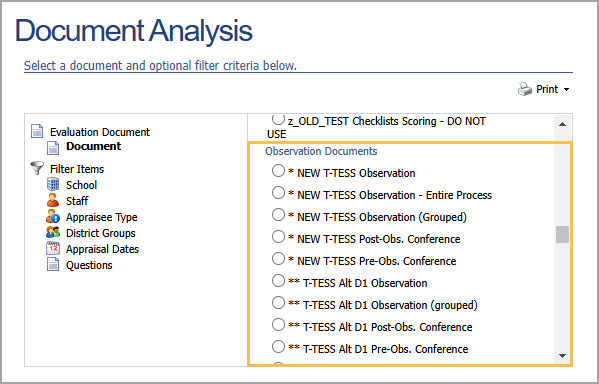Screen dimensions: 599x384
Task: Open the Appraisee Type filter
Action: (102, 217)
